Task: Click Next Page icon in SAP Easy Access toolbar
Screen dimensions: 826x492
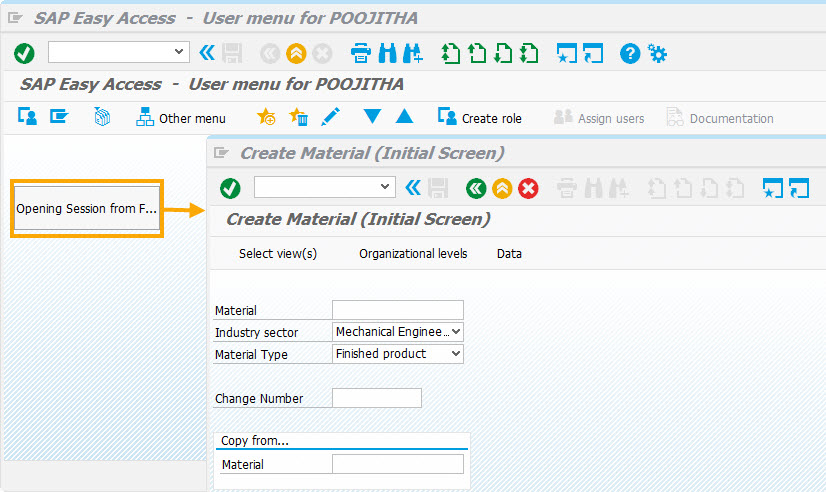Action: click(x=504, y=53)
